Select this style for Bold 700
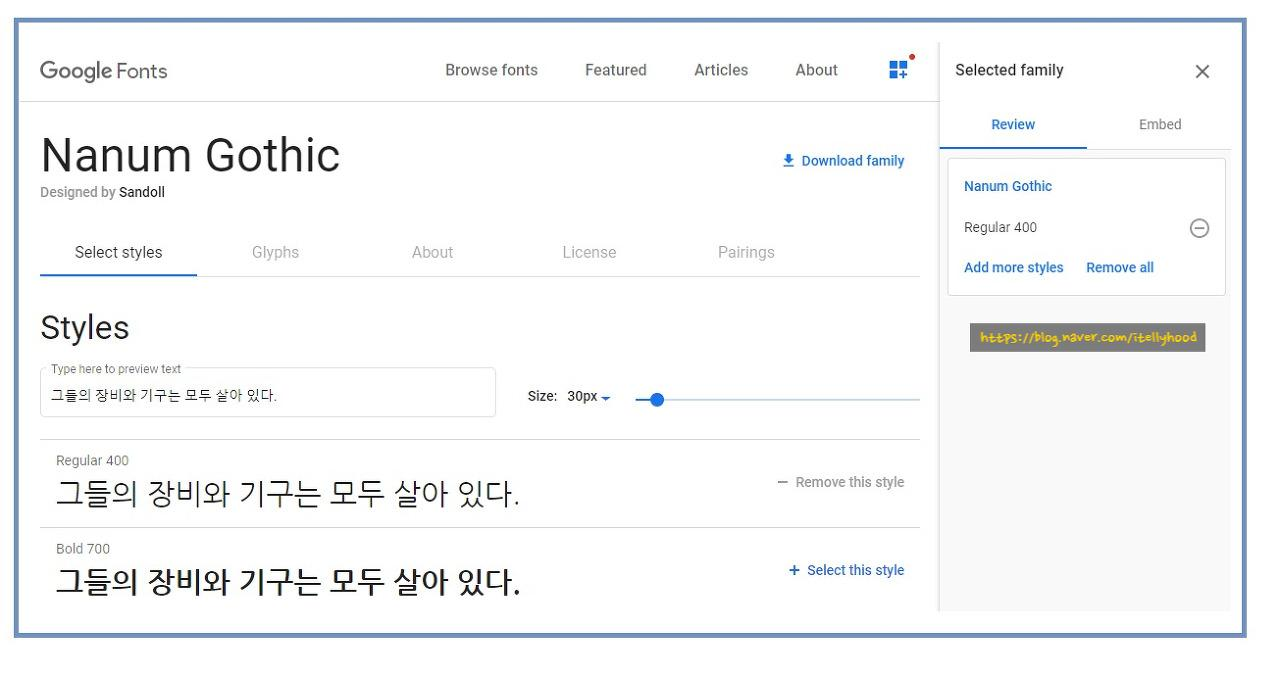Image resolution: width=1280 pixels, height=675 pixels. point(846,570)
